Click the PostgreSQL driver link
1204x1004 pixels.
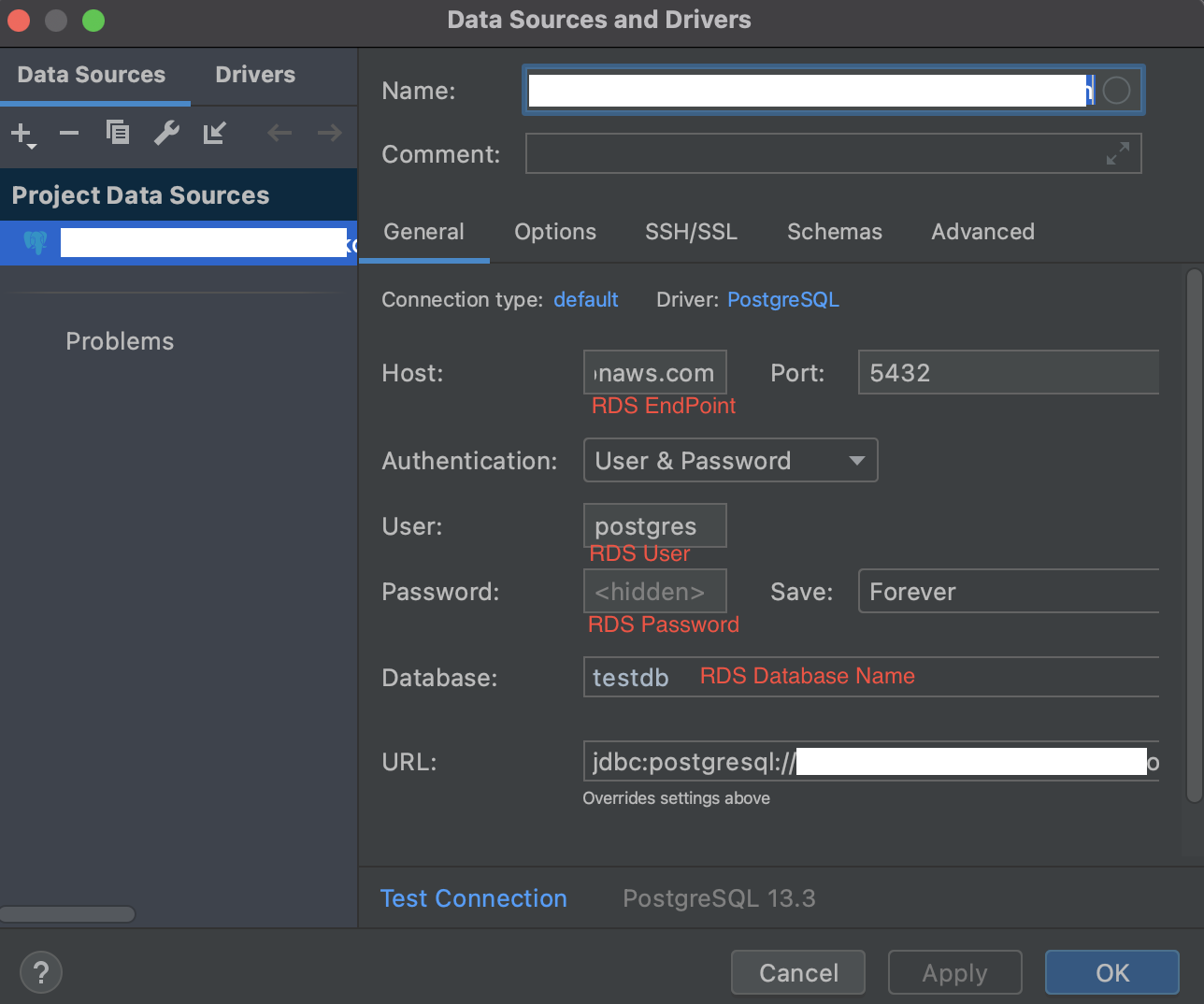(x=783, y=300)
